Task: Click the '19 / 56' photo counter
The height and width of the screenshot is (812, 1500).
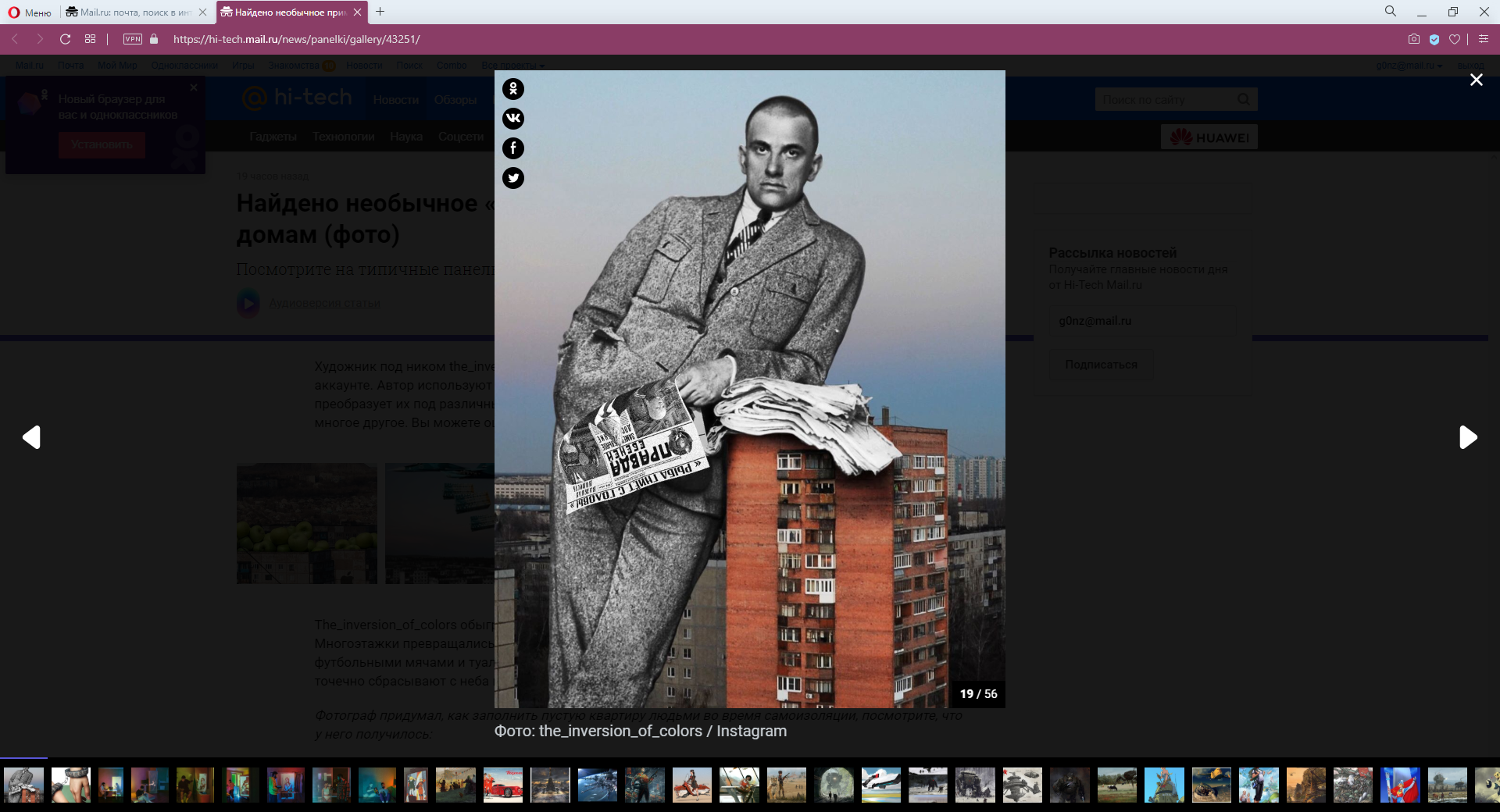Action: pos(979,694)
